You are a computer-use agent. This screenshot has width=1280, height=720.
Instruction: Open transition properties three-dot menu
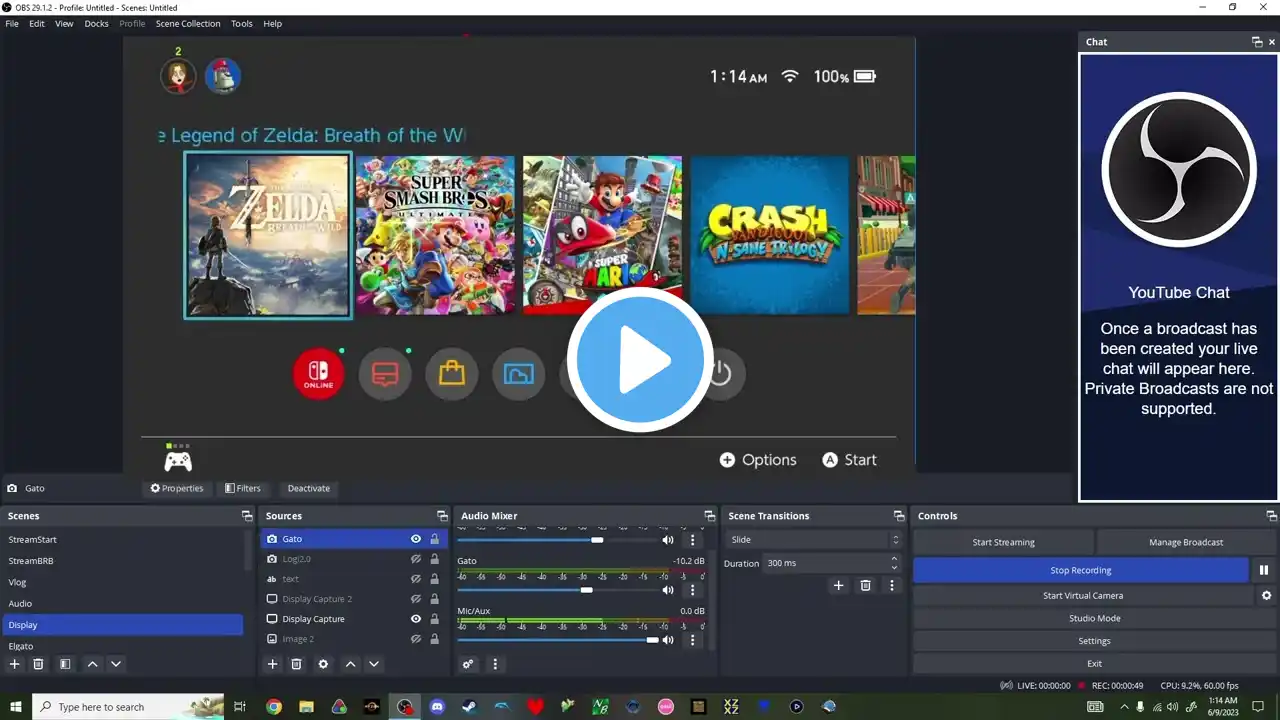point(892,585)
